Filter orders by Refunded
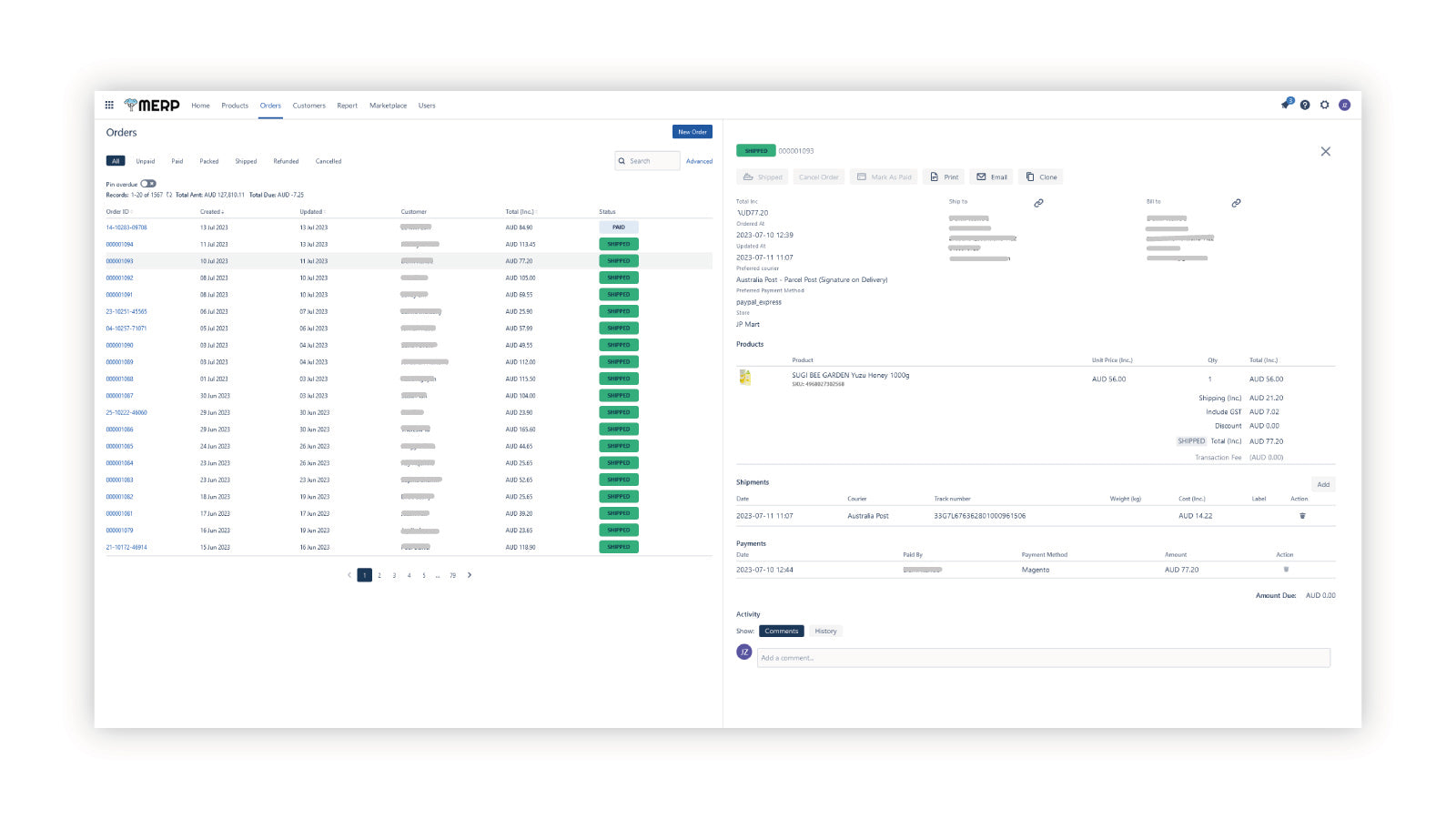 [x=286, y=161]
